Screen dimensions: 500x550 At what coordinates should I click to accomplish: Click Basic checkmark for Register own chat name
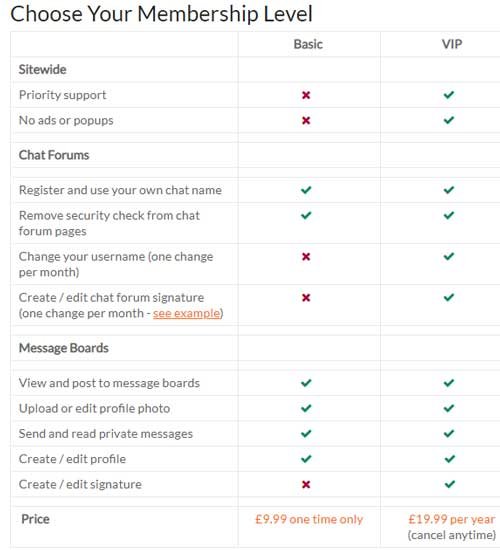[x=306, y=190]
